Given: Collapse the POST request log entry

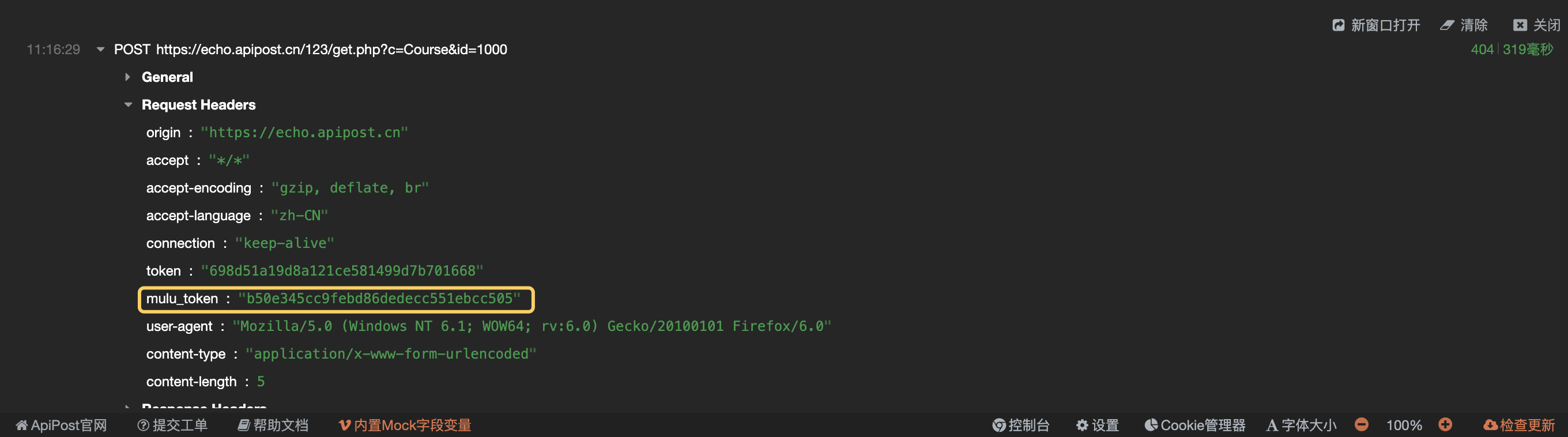Looking at the screenshot, I should click(100, 50).
